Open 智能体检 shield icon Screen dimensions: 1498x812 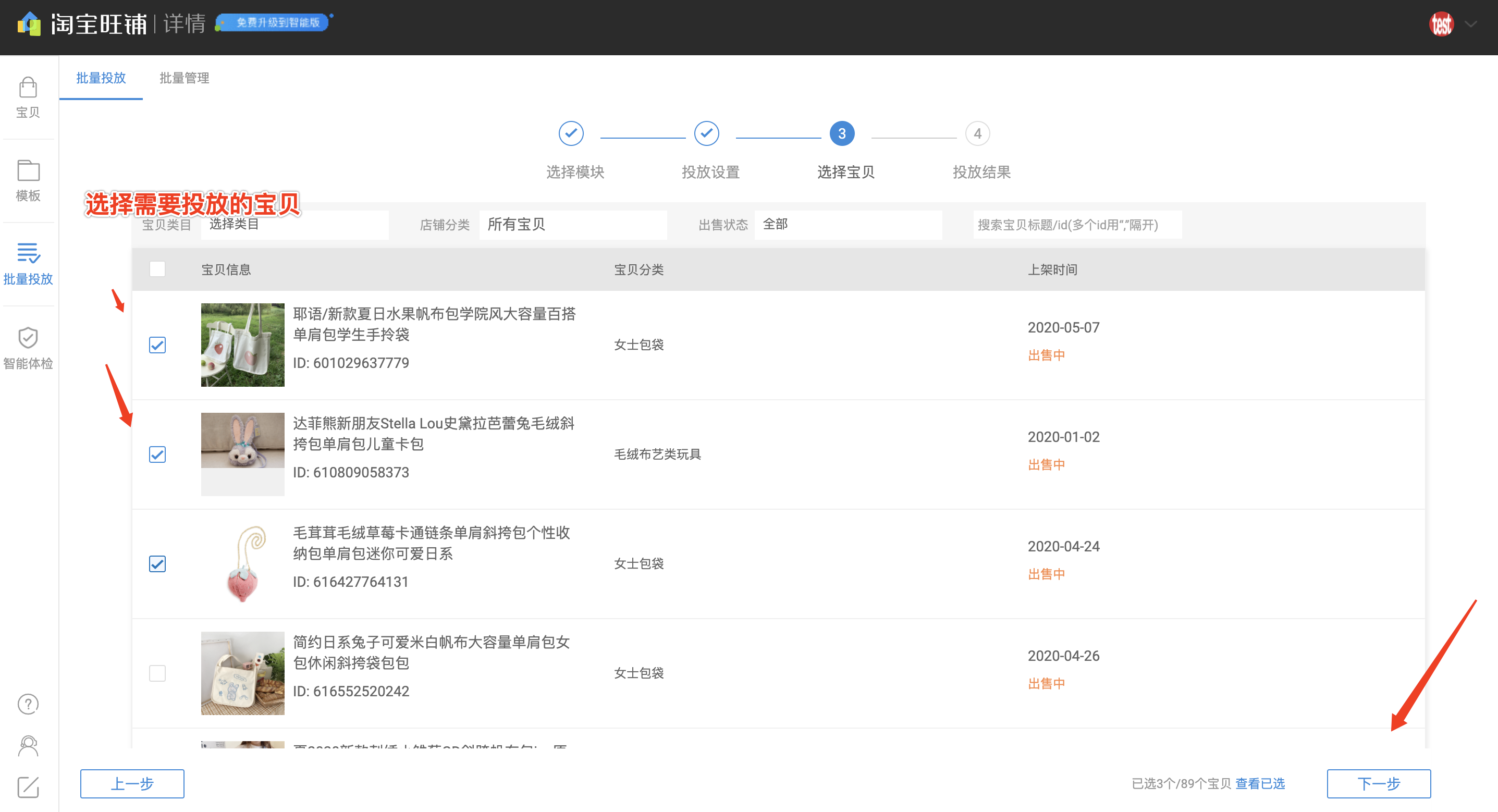[x=27, y=339]
